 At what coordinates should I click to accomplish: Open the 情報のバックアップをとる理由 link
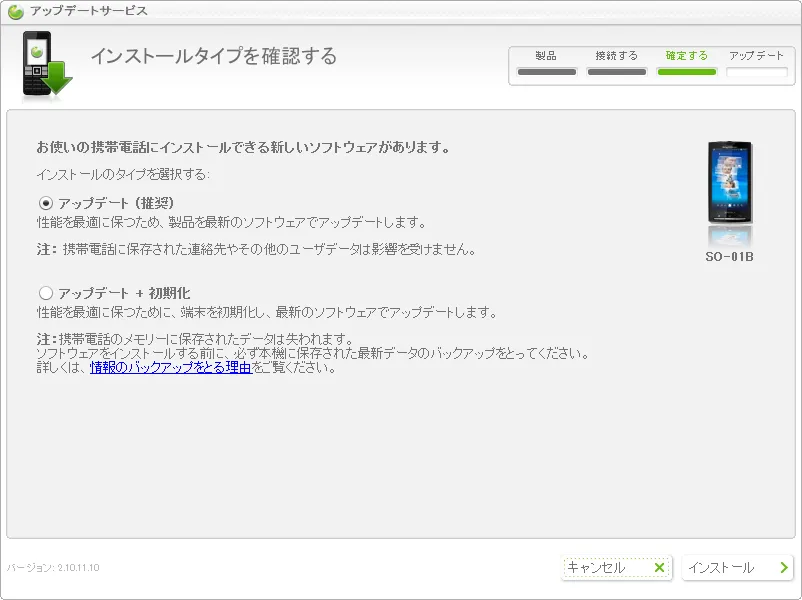pyautogui.click(x=171, y=368)
